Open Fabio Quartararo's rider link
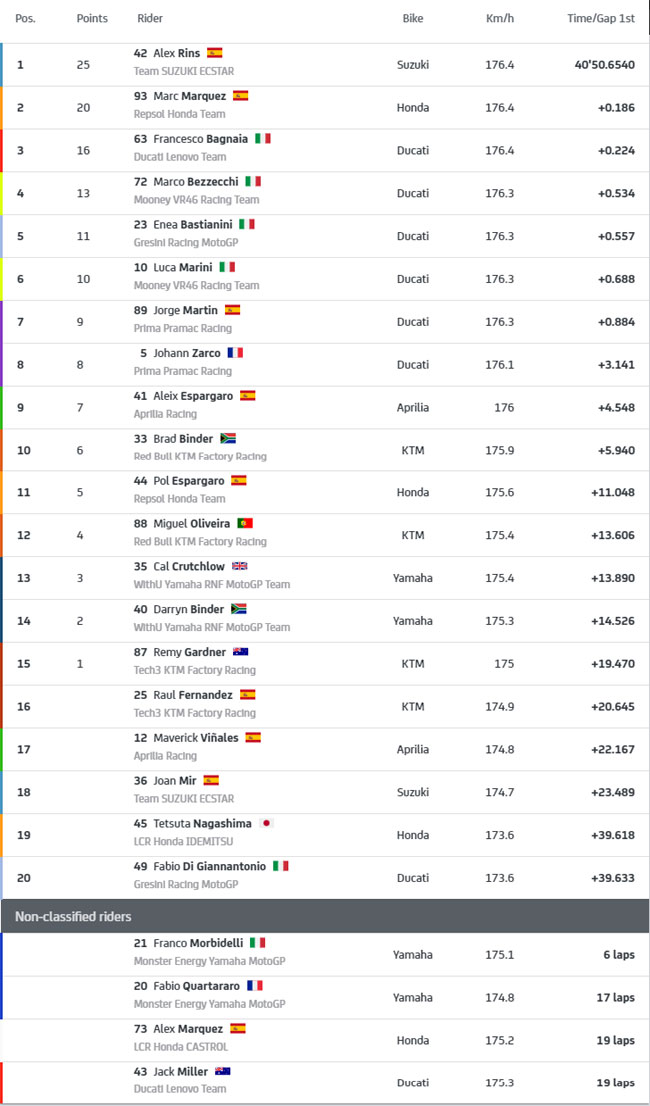The width and height of the screenshot is (650, 1106). [x=196, y=985]
